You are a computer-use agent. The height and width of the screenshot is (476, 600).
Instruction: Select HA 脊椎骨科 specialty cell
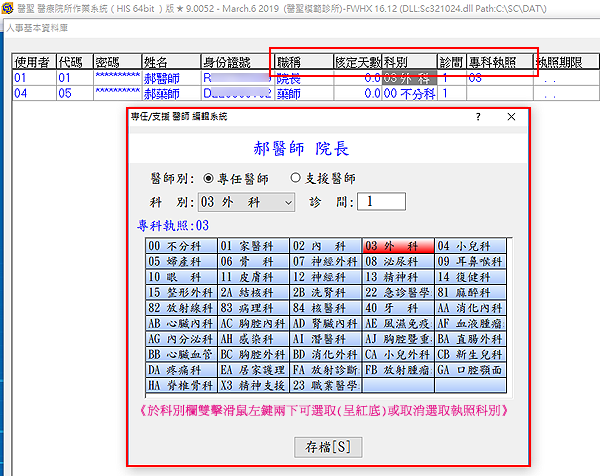[180, 385]
